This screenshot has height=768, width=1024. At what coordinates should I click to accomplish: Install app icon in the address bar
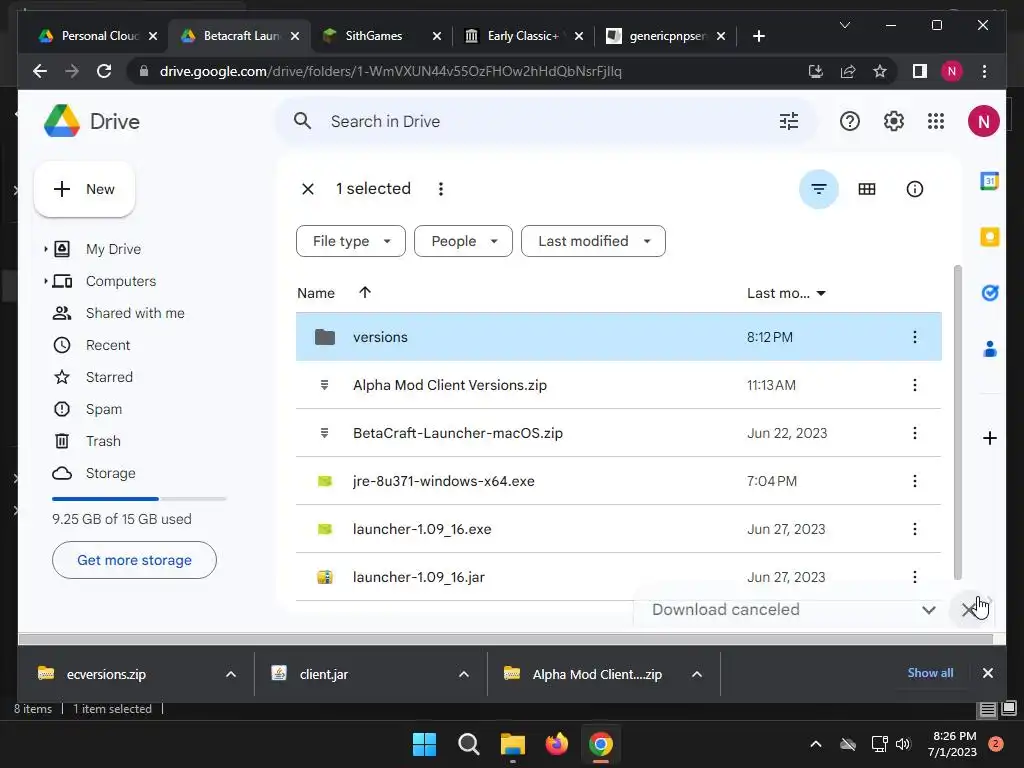click(815, 71)
